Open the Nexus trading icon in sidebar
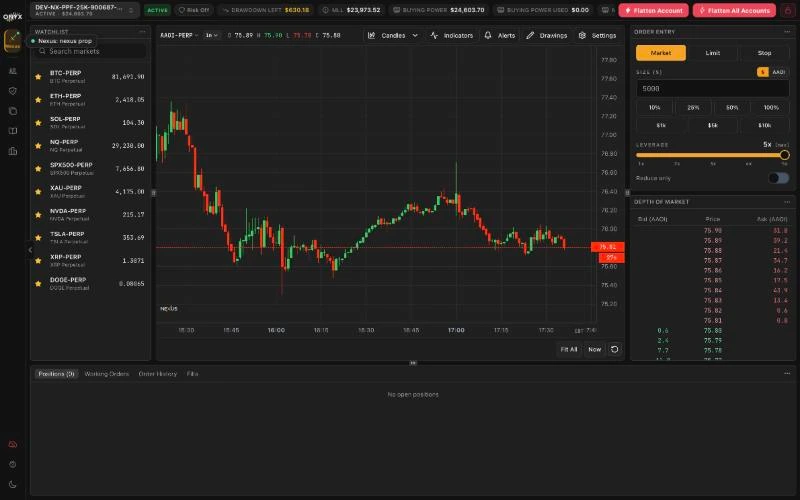 pyautogui.click(x=12, y=41)
